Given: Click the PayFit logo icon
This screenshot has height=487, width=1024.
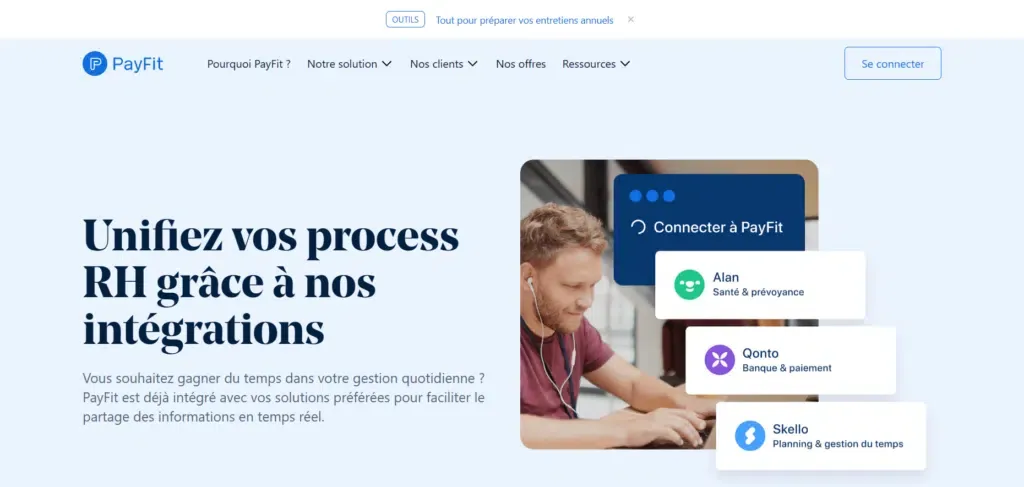Looking at the screenshot, I should [x=95, y=63].
